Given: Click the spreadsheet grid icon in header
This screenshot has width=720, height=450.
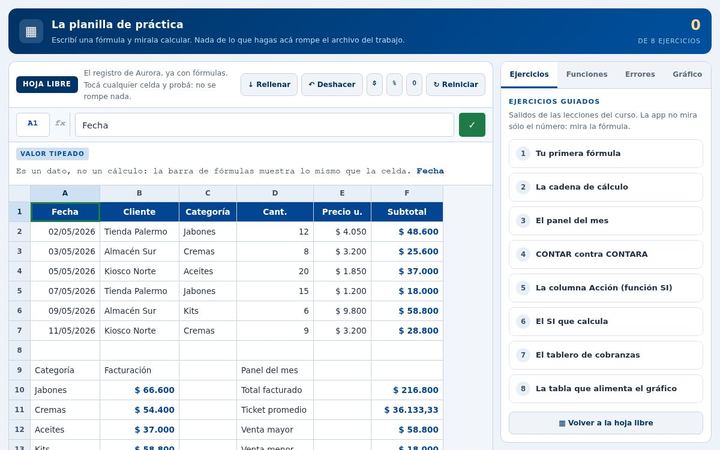Looking at the screenshot, I should click(31, 31).
